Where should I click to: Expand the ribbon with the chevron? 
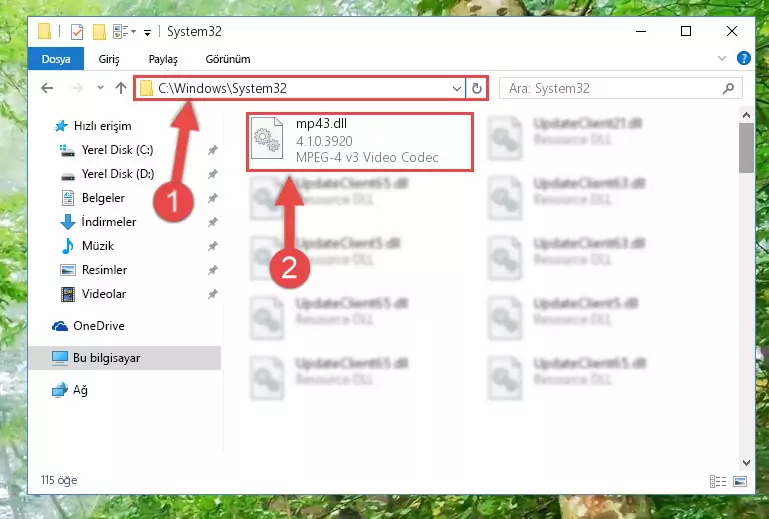click(x=722, y=58)
